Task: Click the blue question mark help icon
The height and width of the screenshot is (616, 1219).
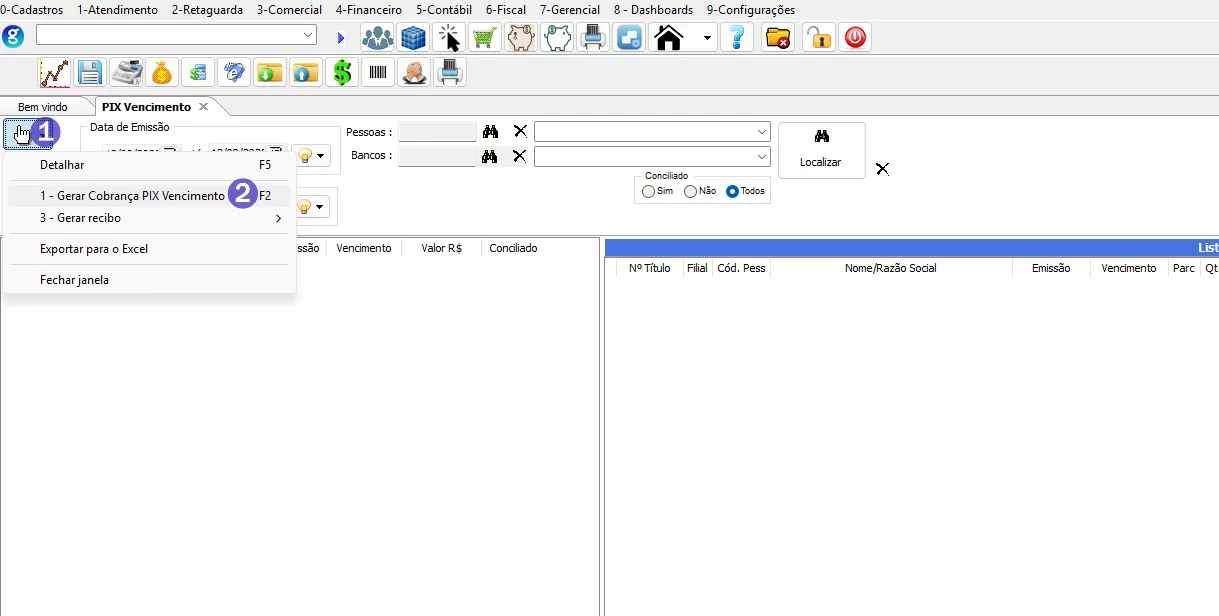Action: click(737, 38)
